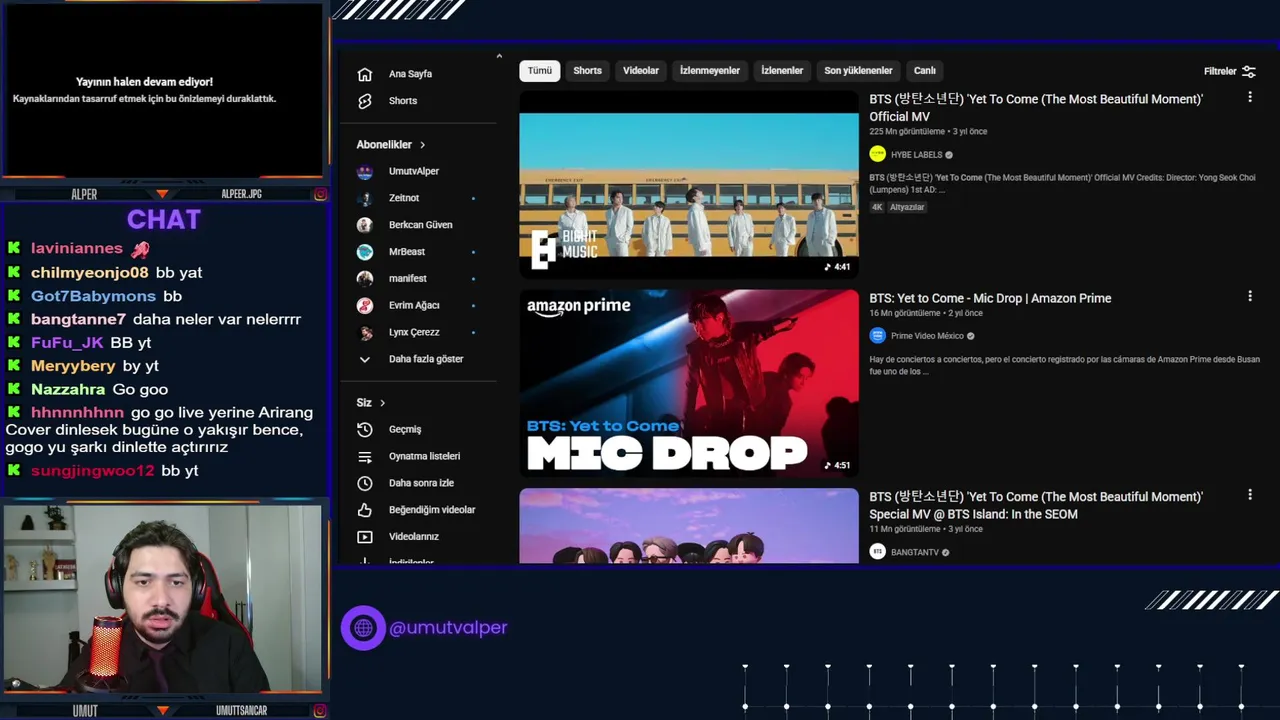Select the Son yüklenenler filter chip
This screenshot has height=720, width=1280.
click(858, 71)
